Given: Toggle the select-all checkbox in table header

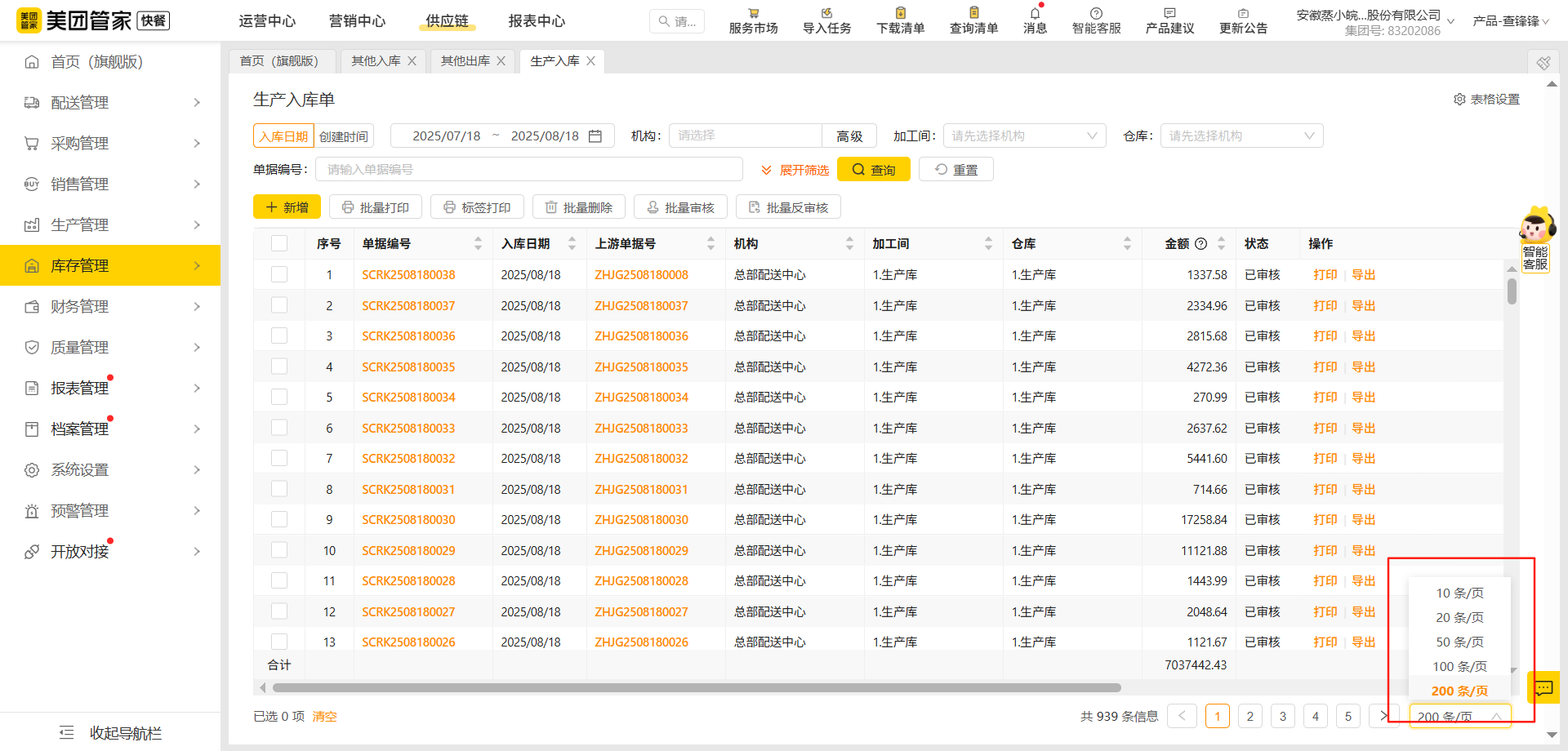Looking at the screenshot, I should (279, 243).
